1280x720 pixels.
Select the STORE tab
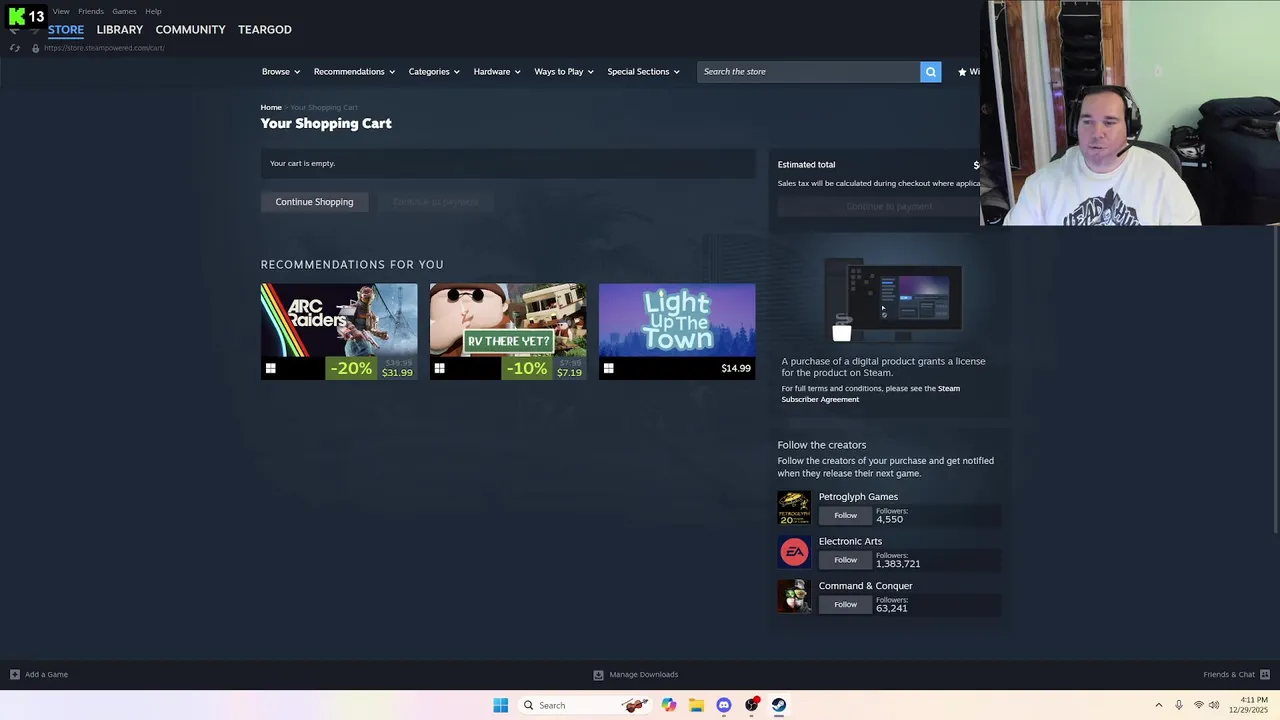[66, 30]
